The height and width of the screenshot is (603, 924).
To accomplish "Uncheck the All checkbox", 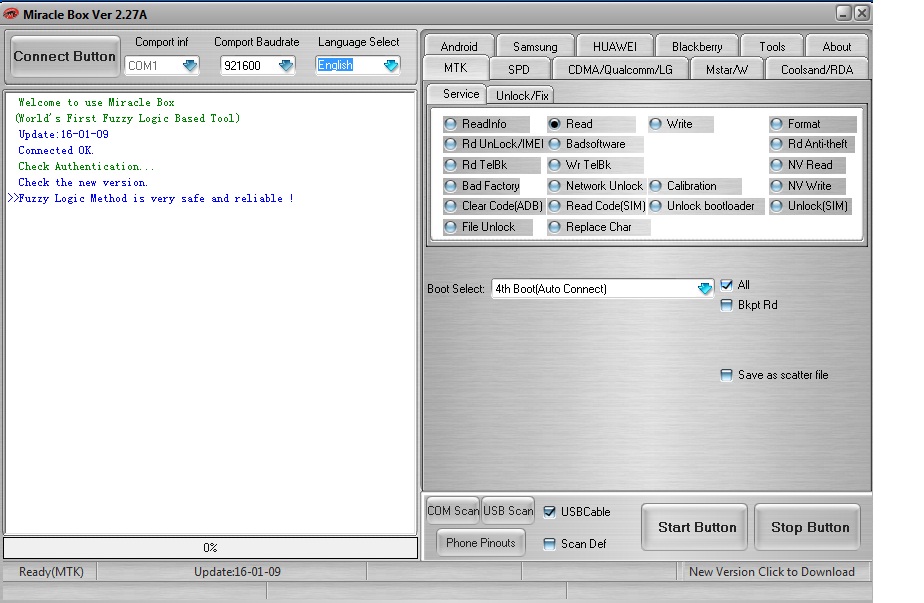I will [x=727, y=285].
